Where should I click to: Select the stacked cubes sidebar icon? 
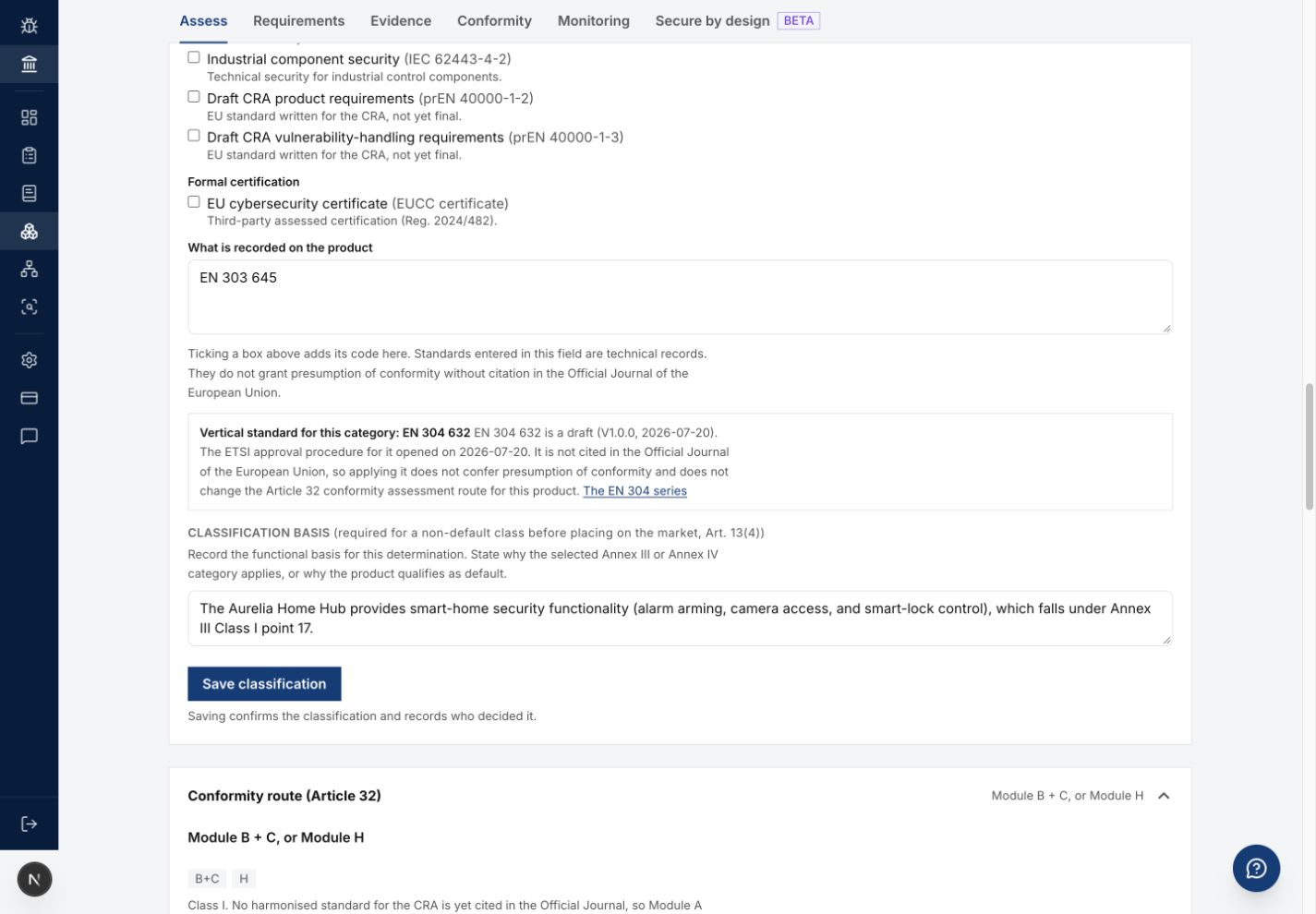click(x=29, y=231)
